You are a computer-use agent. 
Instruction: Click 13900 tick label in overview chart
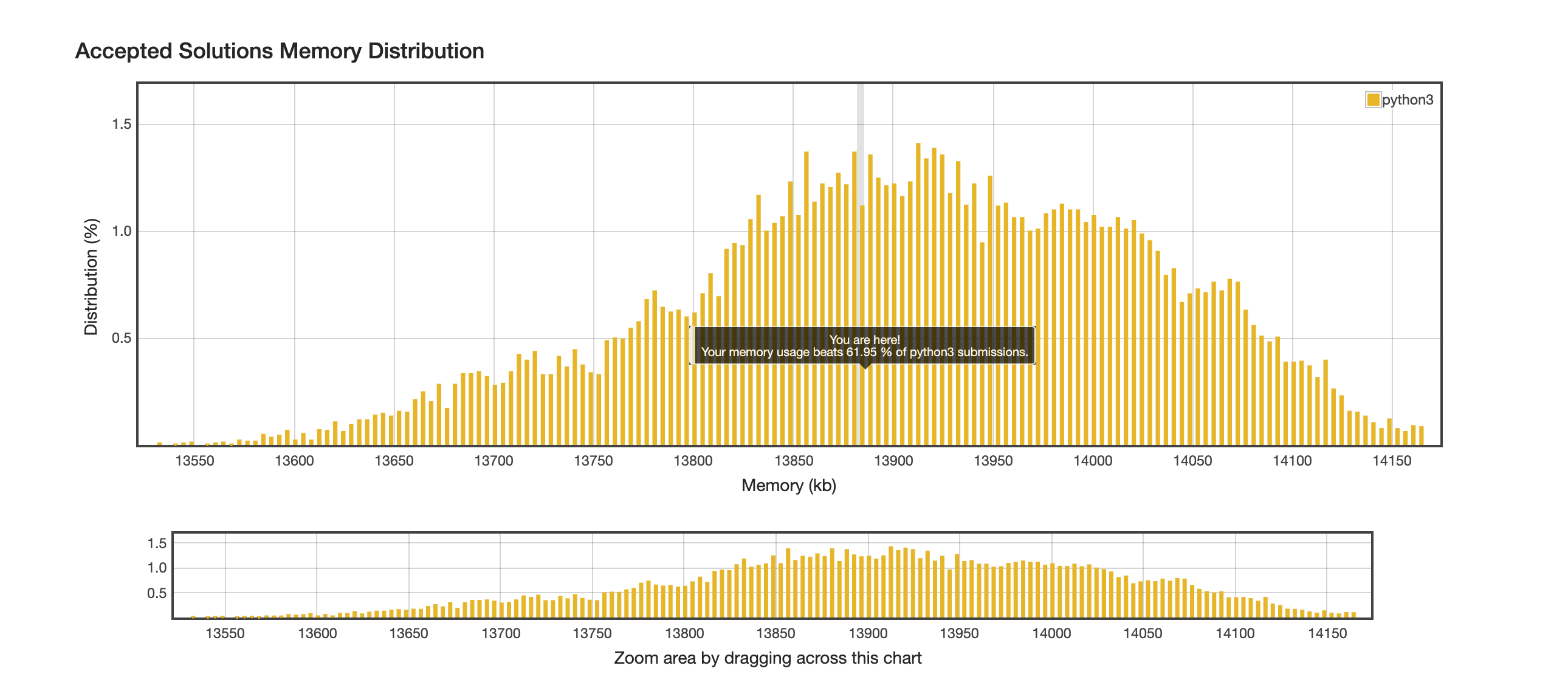tap(867, 633)
